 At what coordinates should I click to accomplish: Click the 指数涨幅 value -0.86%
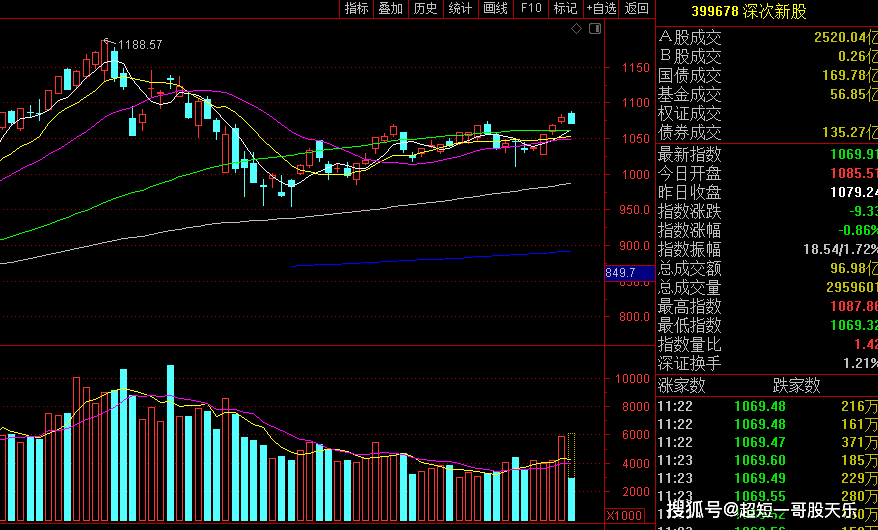tap(858, 231)
